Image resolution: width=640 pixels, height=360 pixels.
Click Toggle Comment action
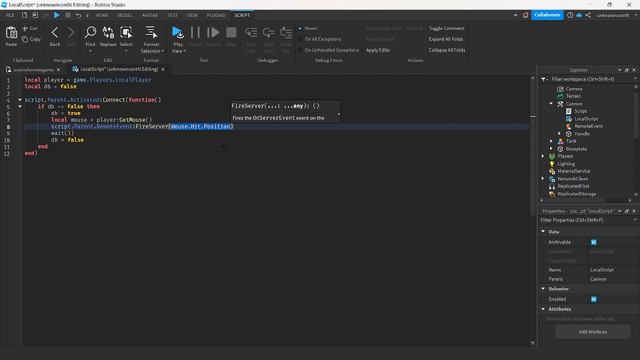[x=447, y=29]
